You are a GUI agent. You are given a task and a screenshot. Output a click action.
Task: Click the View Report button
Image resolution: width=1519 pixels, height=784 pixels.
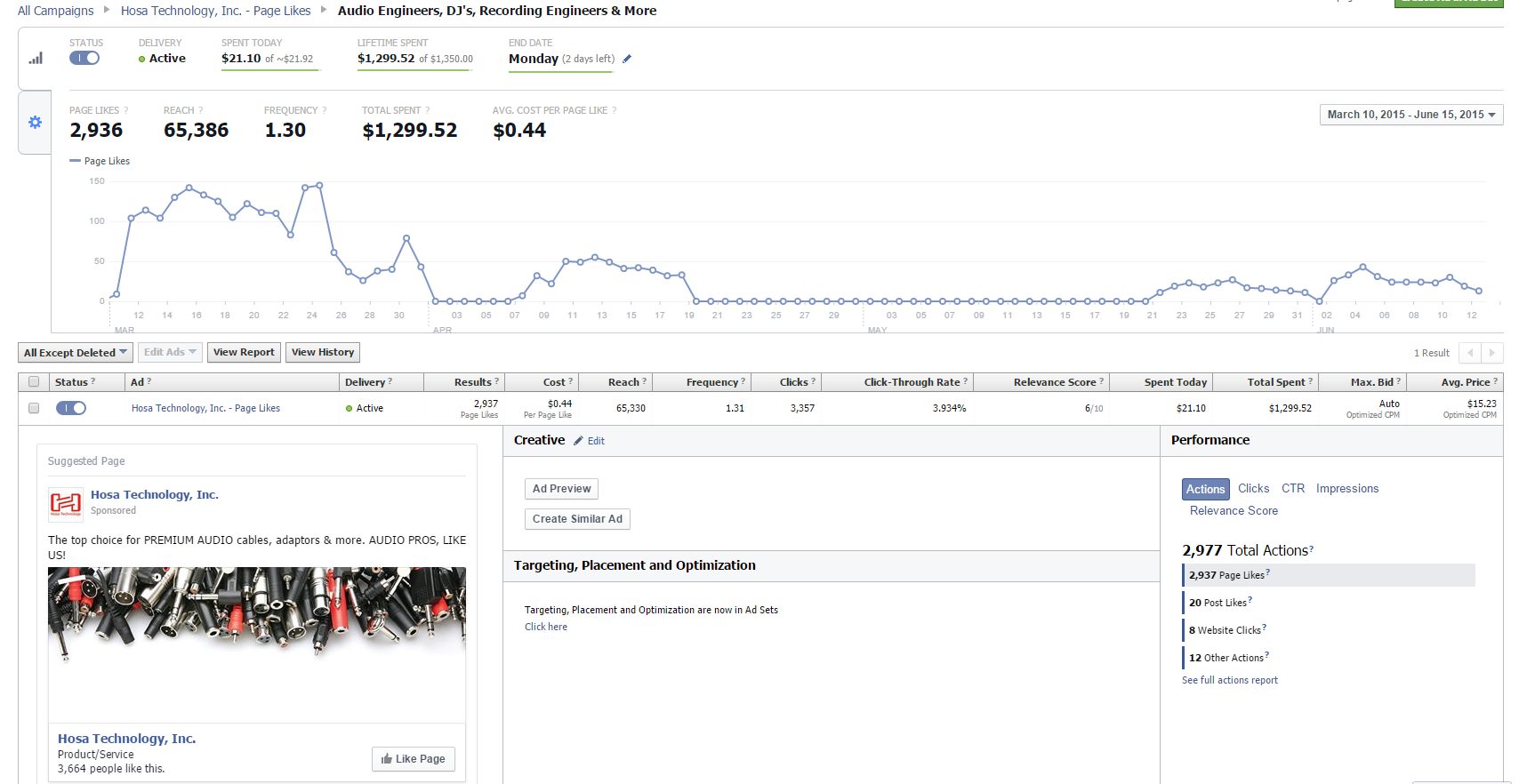pos(244,353)
